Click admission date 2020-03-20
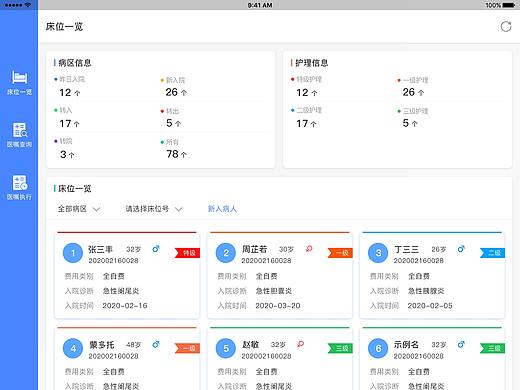Viewport: 520px width, 390px height. (278, 306)
